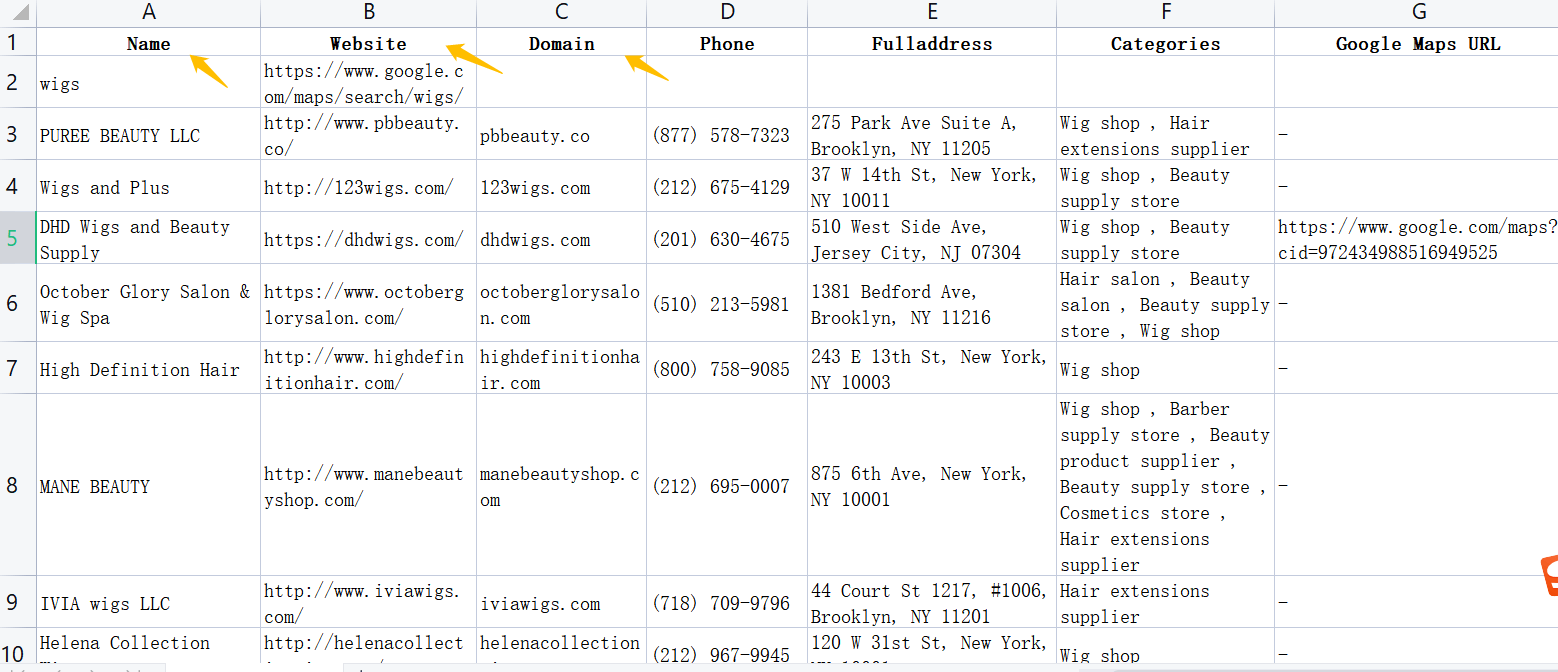Select the https://dhdwigs.com/ cell

369,238
